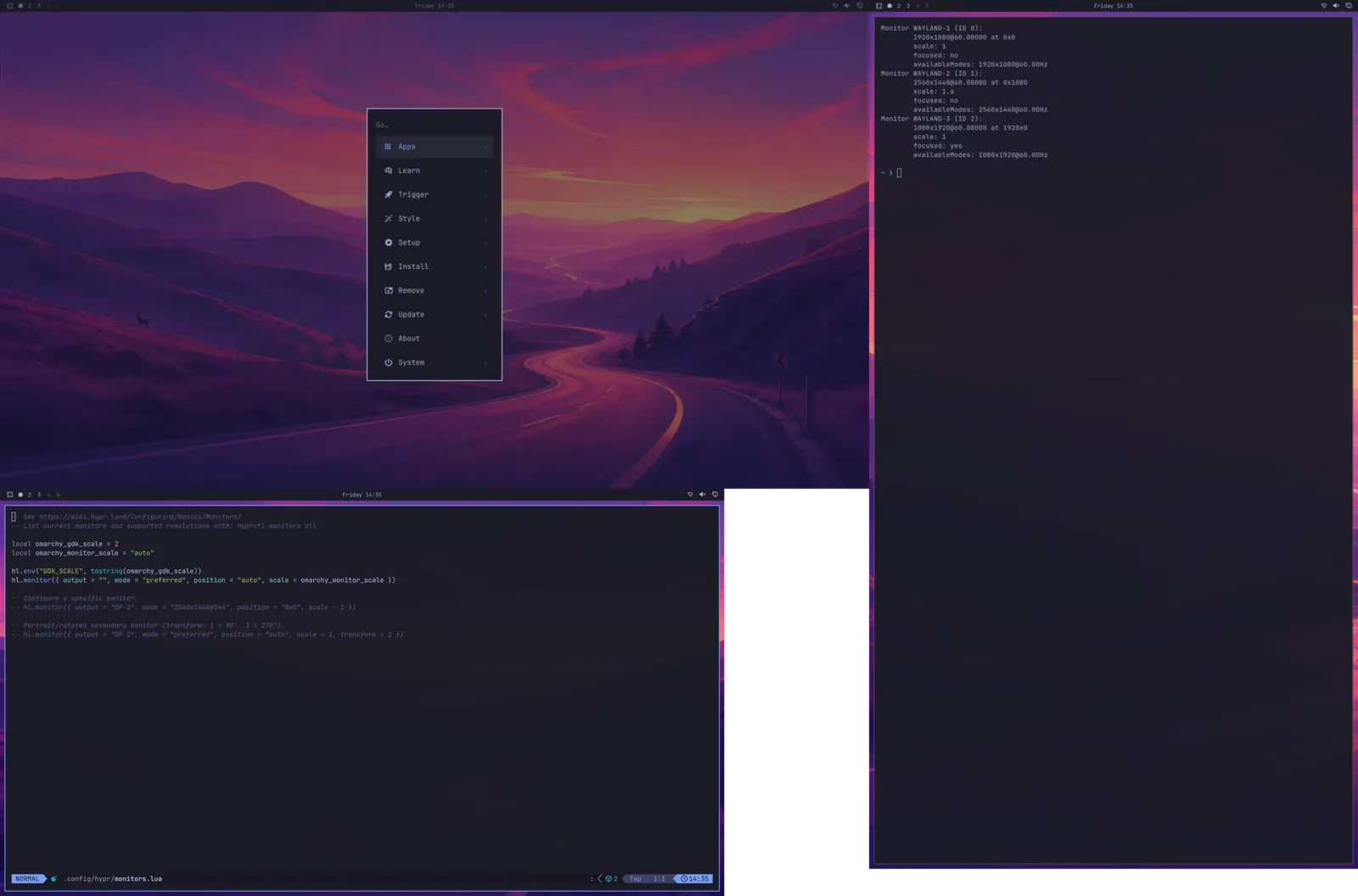Switch to workspace 3 in the bar above the terminal
Image resolution: width=1358 pixels, height=896 pixels.
[x=908, y=6]
